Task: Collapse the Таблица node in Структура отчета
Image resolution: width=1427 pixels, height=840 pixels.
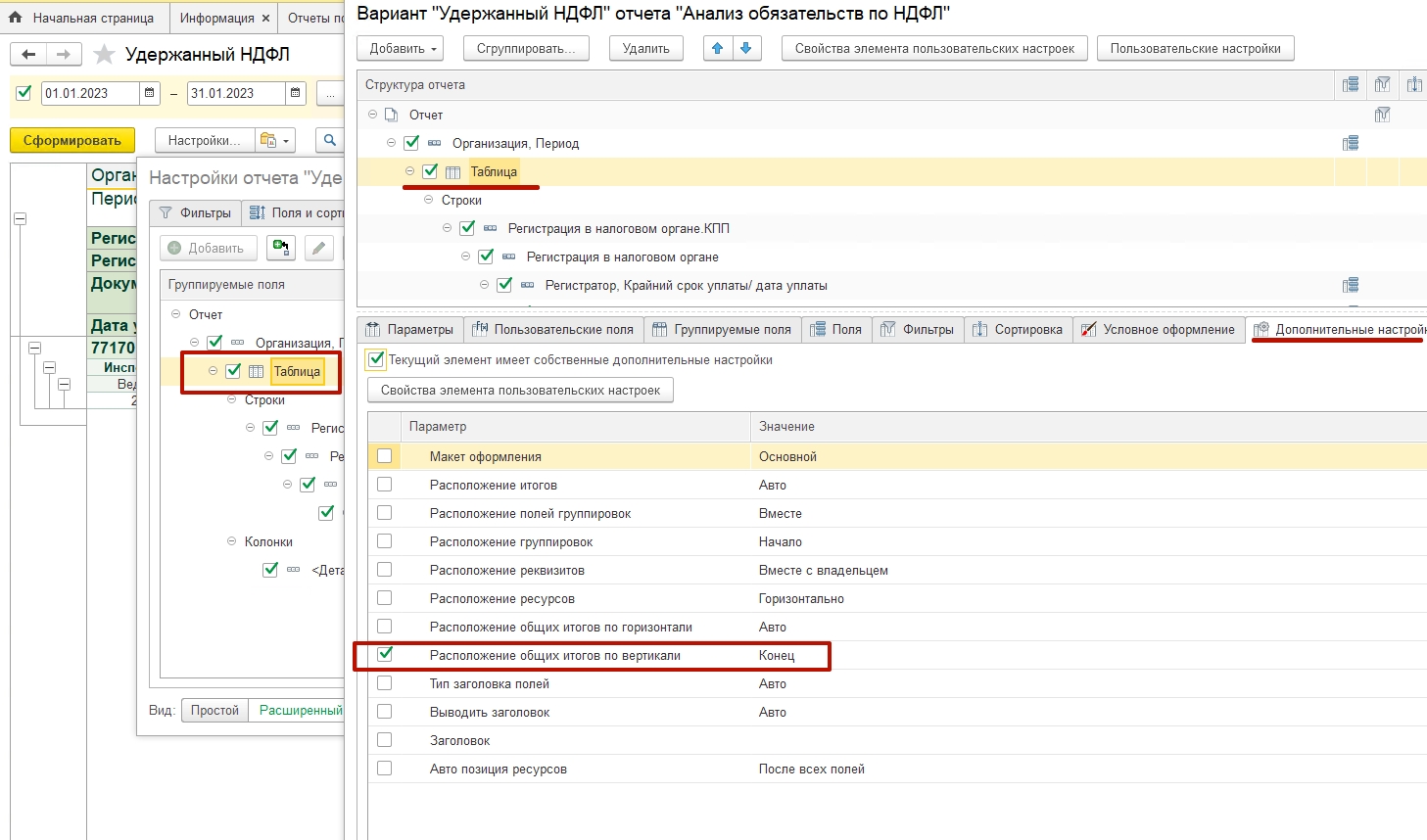Action: (409, 171)
